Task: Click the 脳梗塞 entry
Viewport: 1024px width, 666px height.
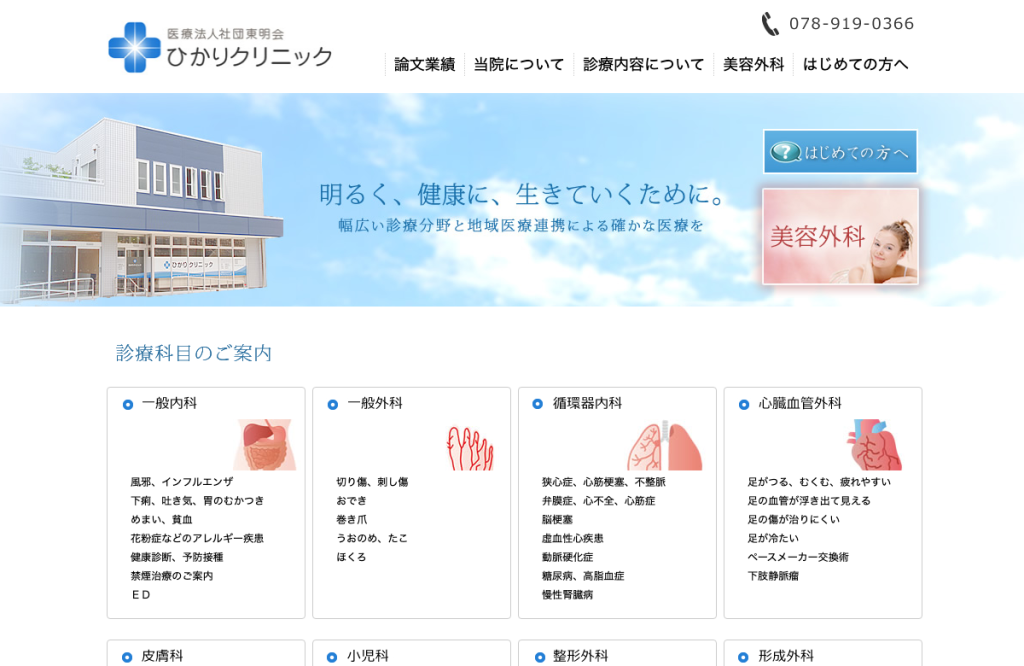Action: click(x=557, y=520)
